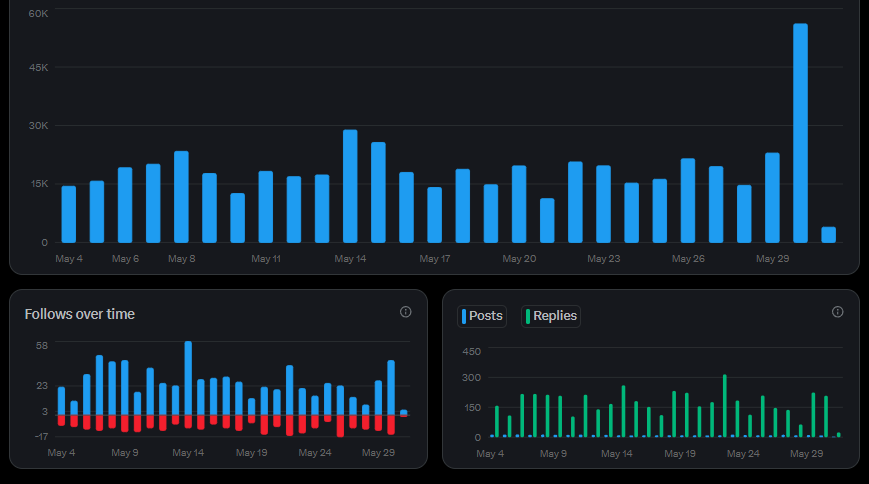Click tallest blue May 14 bar in Follows chart
Viewport: 869px width, 484px height.
click(x=188, y=378)
